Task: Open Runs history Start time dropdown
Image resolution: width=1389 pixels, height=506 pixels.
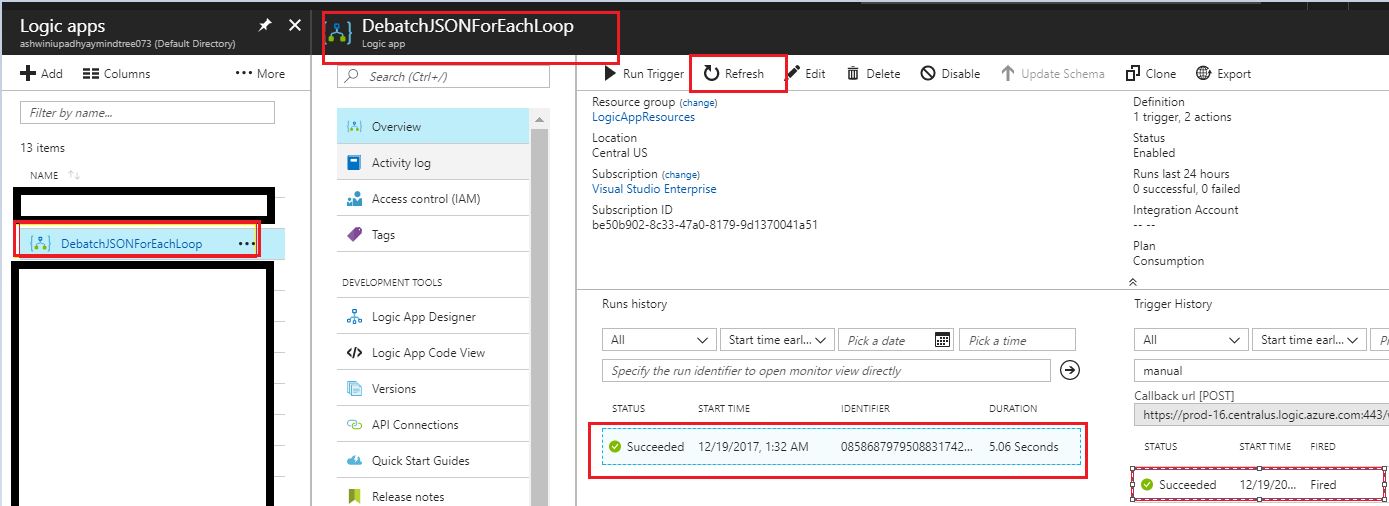Action: coord(779,340)
